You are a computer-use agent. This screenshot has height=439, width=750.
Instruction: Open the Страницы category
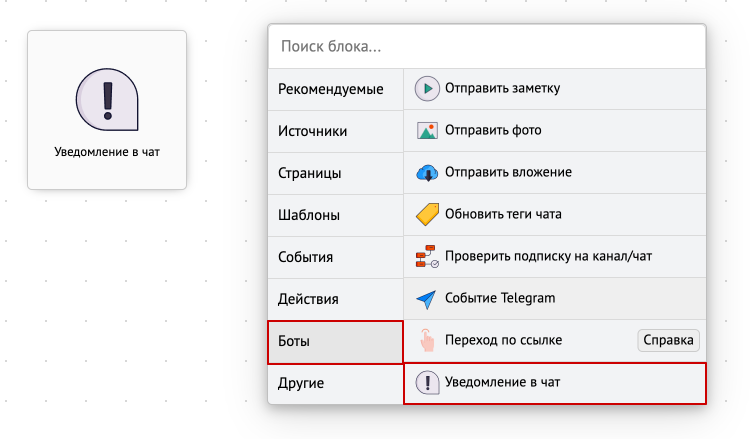[335, 174]
